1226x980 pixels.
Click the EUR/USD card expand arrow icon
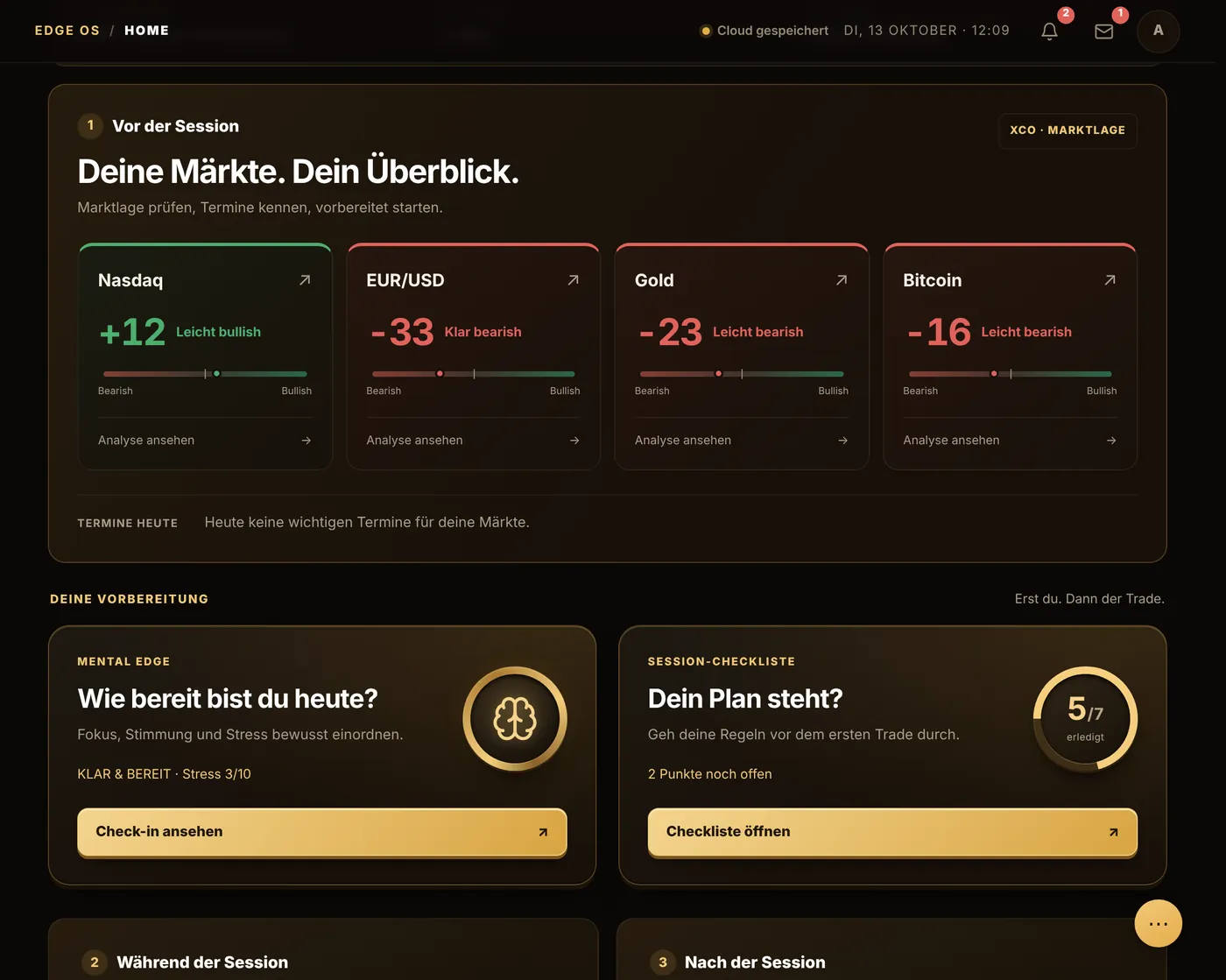click(x=573, y=280)
